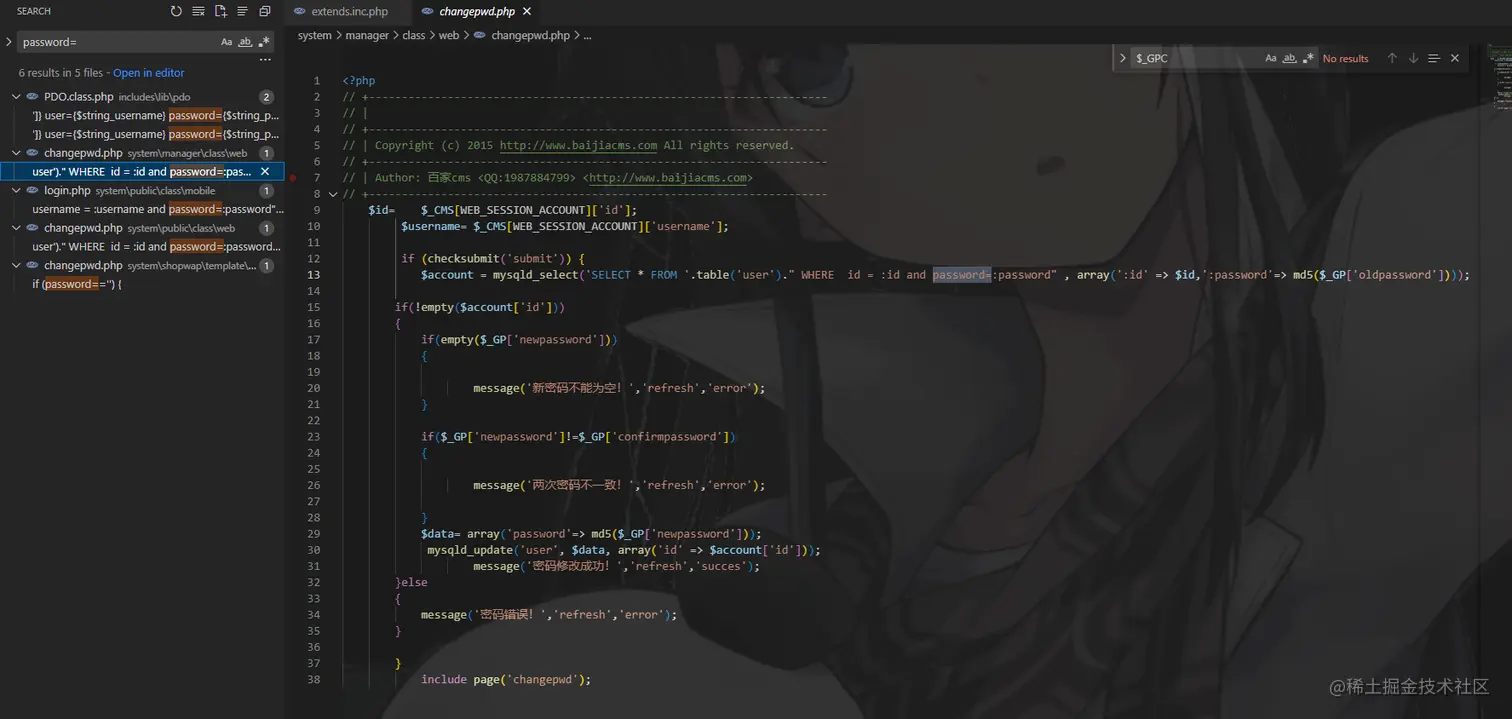Click 'manager' in breadcrumb
Image resolution: width=1512 pixels, height=719 pixels.
[367, 35]
